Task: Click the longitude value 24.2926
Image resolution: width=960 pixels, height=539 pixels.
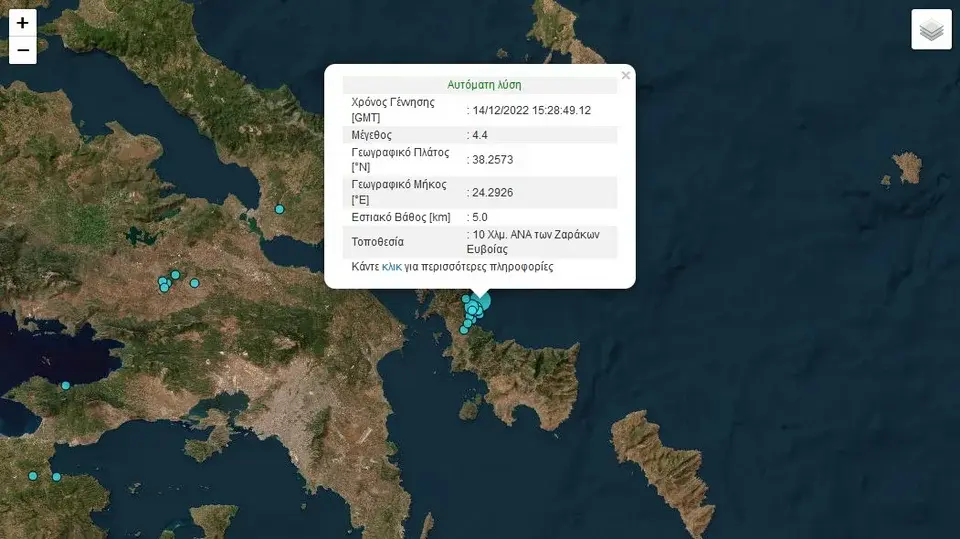Action: pyautogui.click(x=493, y=192)
